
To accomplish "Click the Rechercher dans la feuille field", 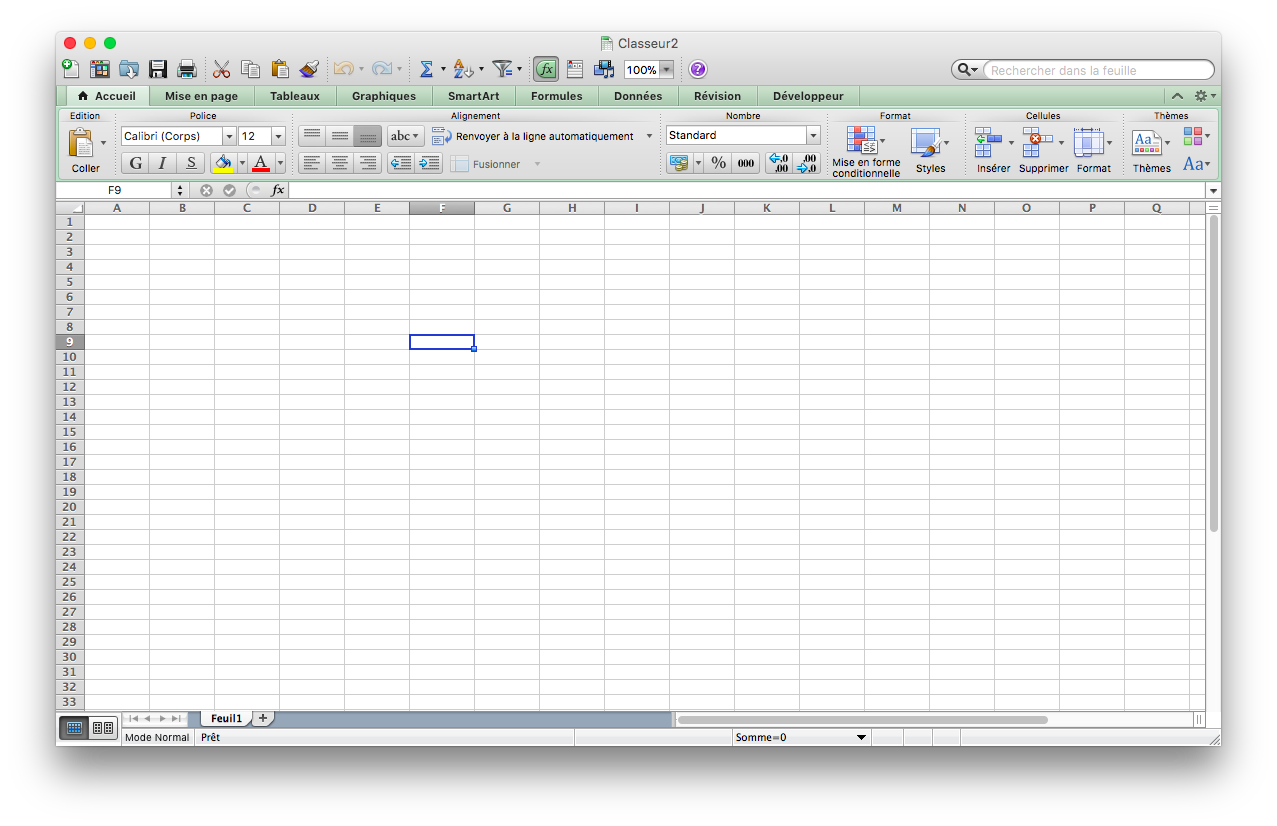I will tap(1096, 70).
